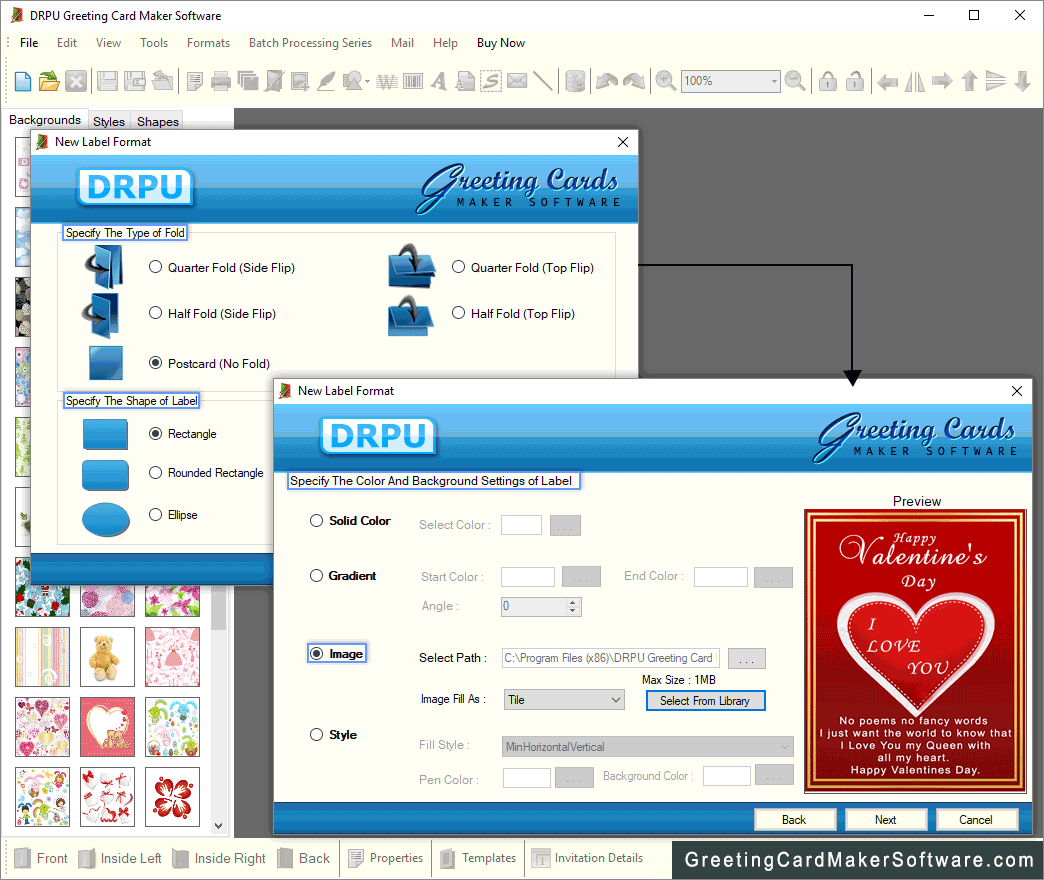
Task: Click the database cylinder toolbar icon
Action: pyautogui.click(x=575, y=81)
